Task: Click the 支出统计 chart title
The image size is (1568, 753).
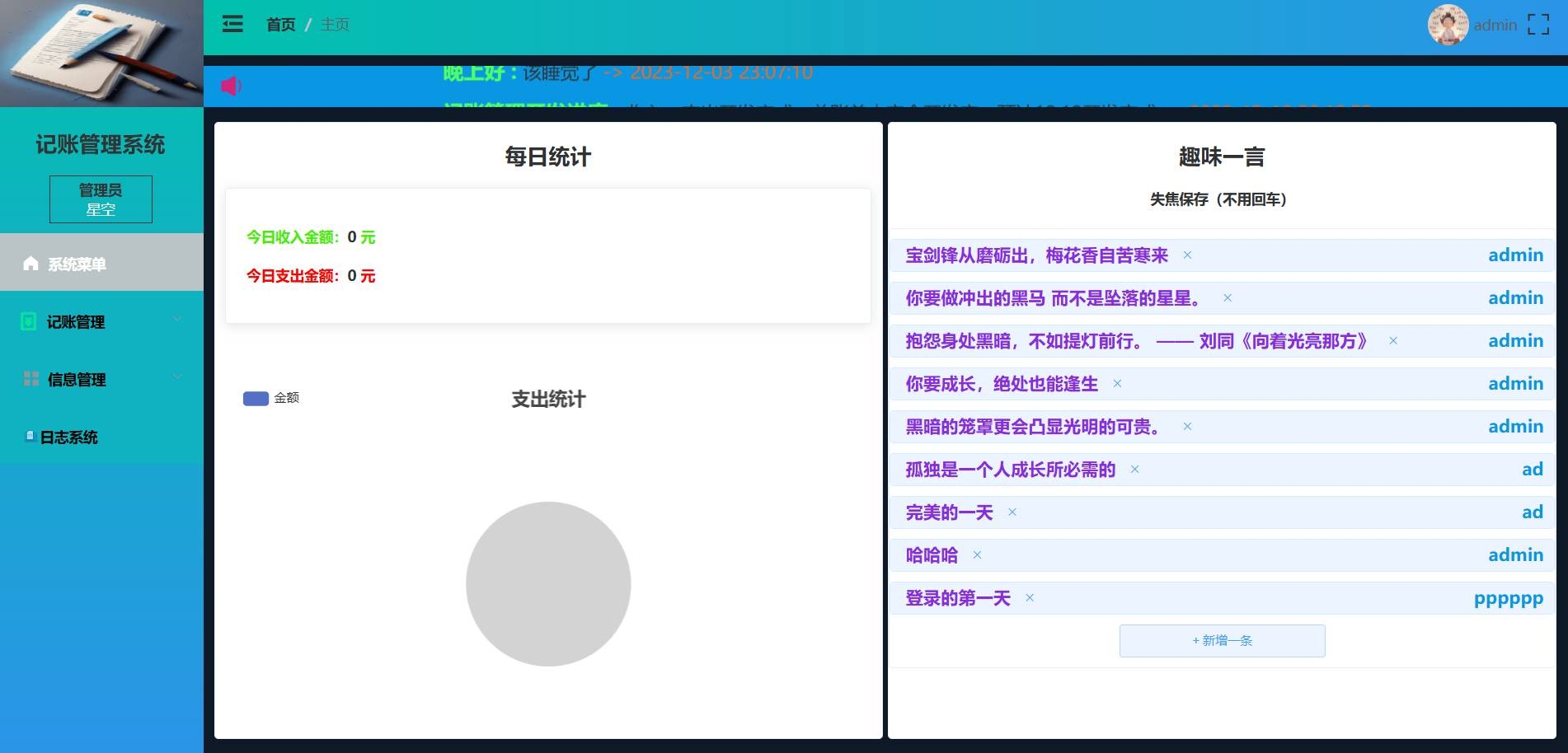Action: (548, 400)
